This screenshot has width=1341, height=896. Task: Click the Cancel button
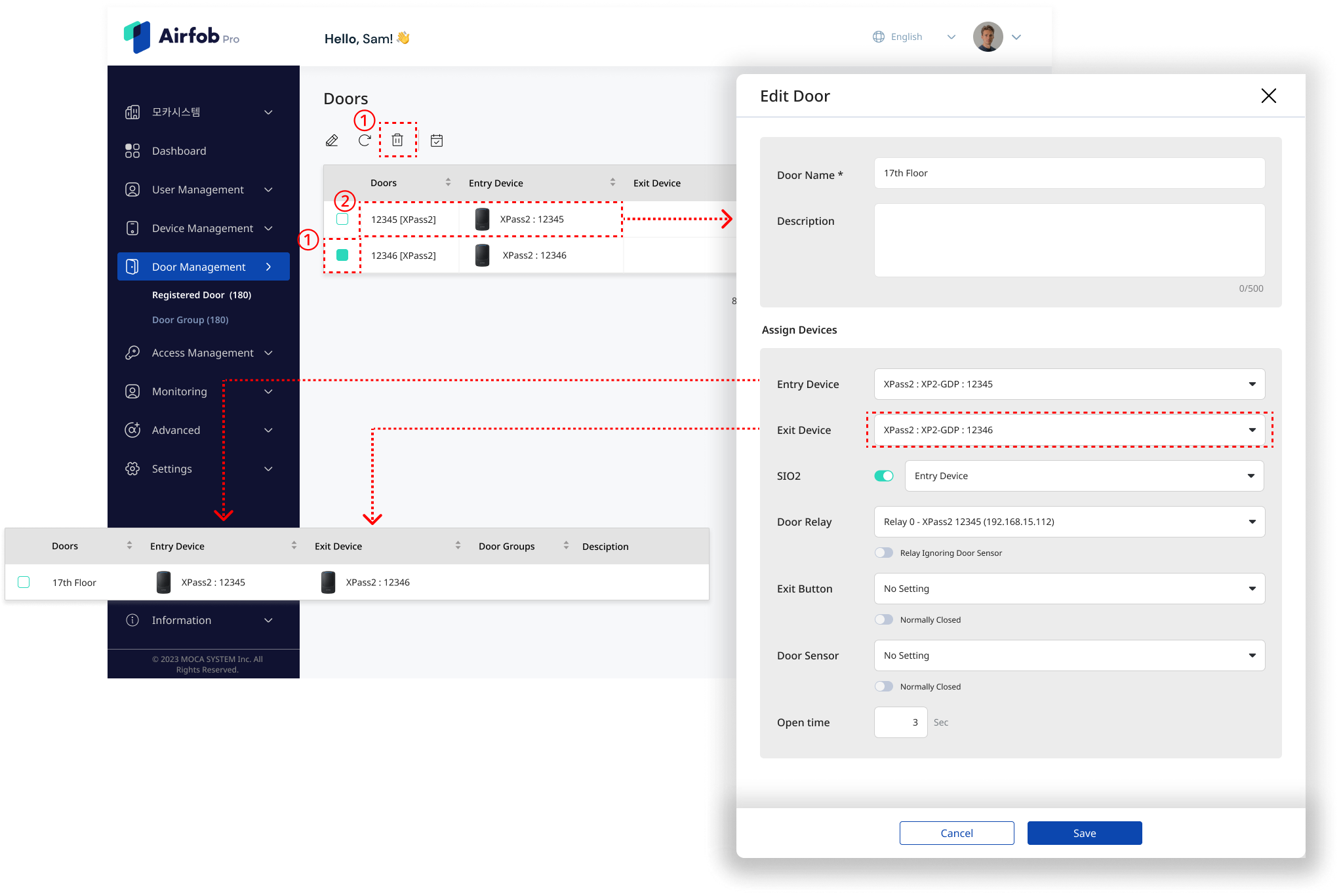point(956,833)
